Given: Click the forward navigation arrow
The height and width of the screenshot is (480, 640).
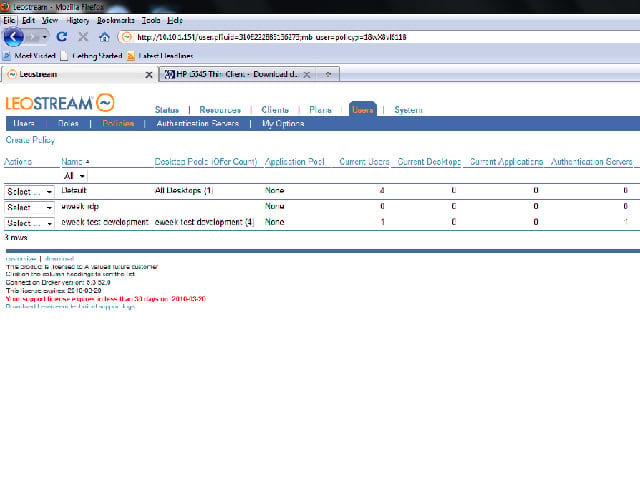Looking at the screenshot, I should point(33,37).
